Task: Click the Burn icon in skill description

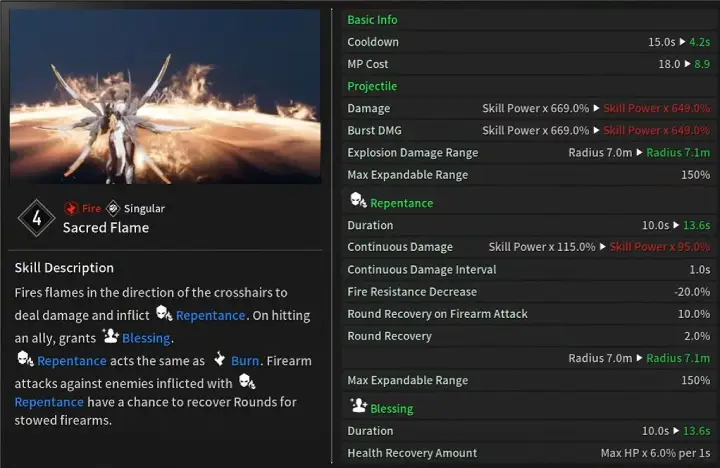Action: pyautogui.click(x=219, y=360)
